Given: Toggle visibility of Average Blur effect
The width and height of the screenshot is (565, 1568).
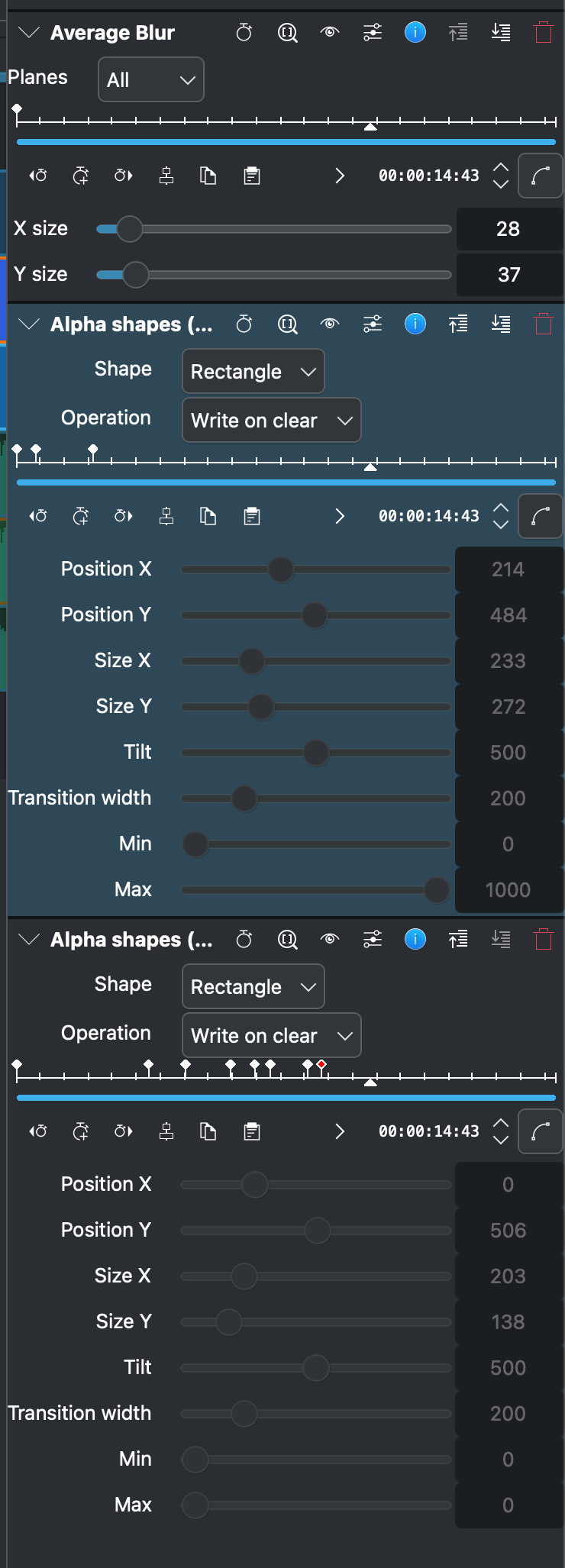Looking at the screenshot, I should pyautogui.click(x=330, y=32).
